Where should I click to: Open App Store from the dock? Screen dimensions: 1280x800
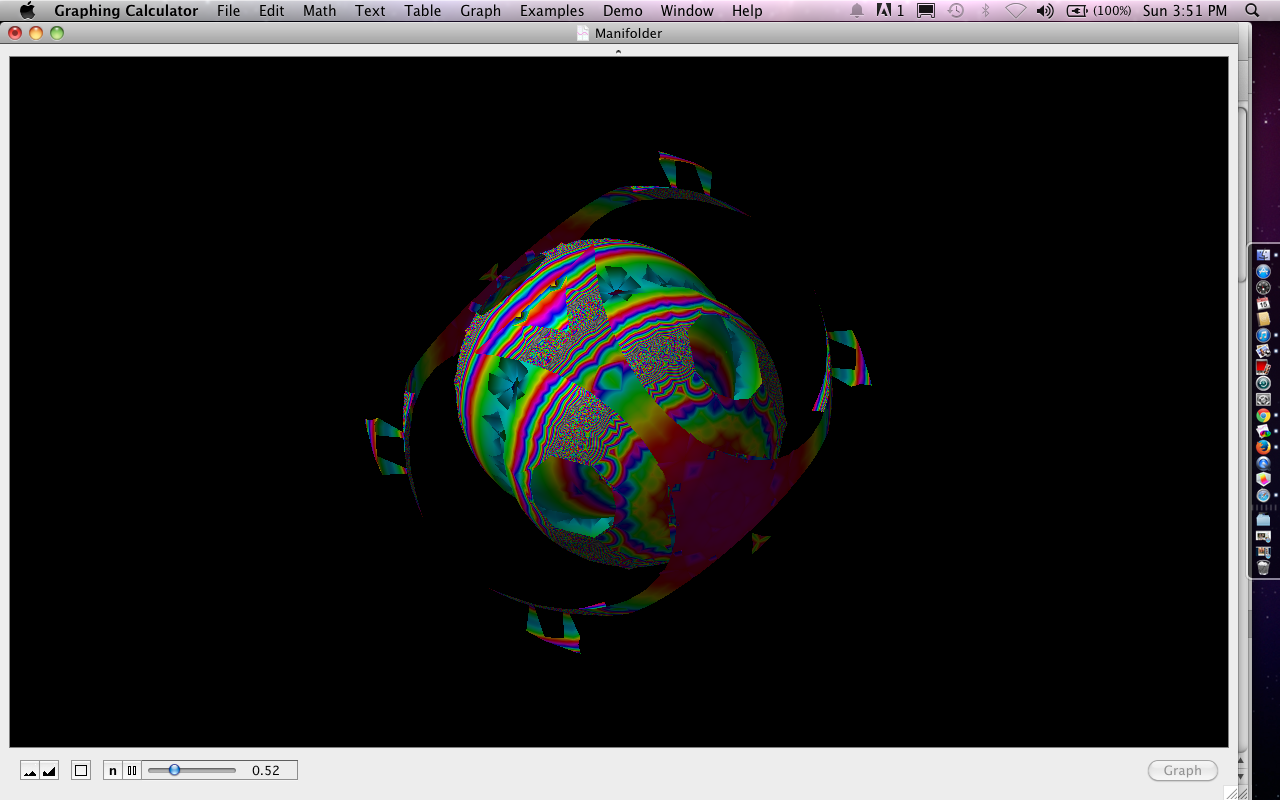tap(1263, 271)
